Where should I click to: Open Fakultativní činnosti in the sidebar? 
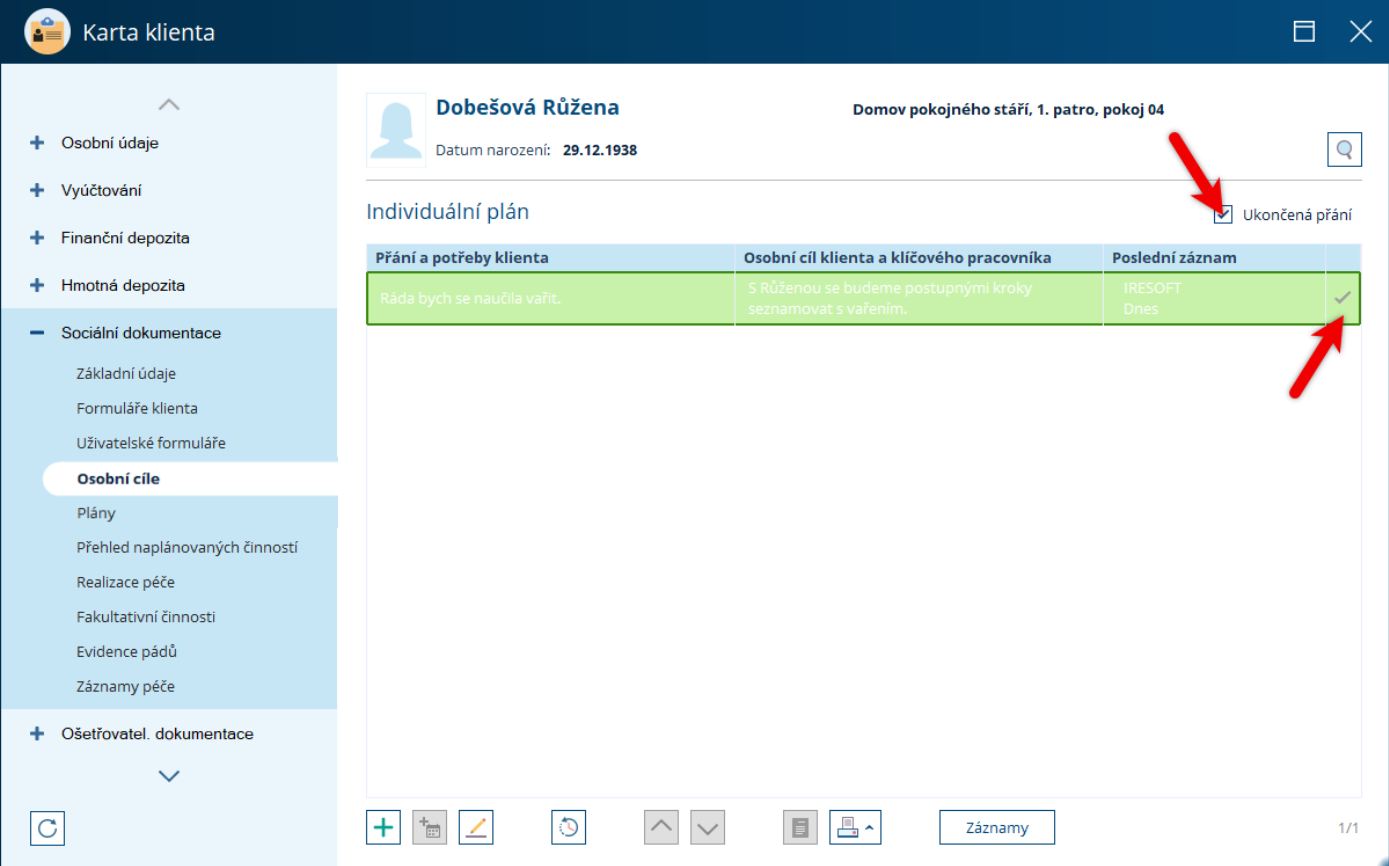(146, 617)
